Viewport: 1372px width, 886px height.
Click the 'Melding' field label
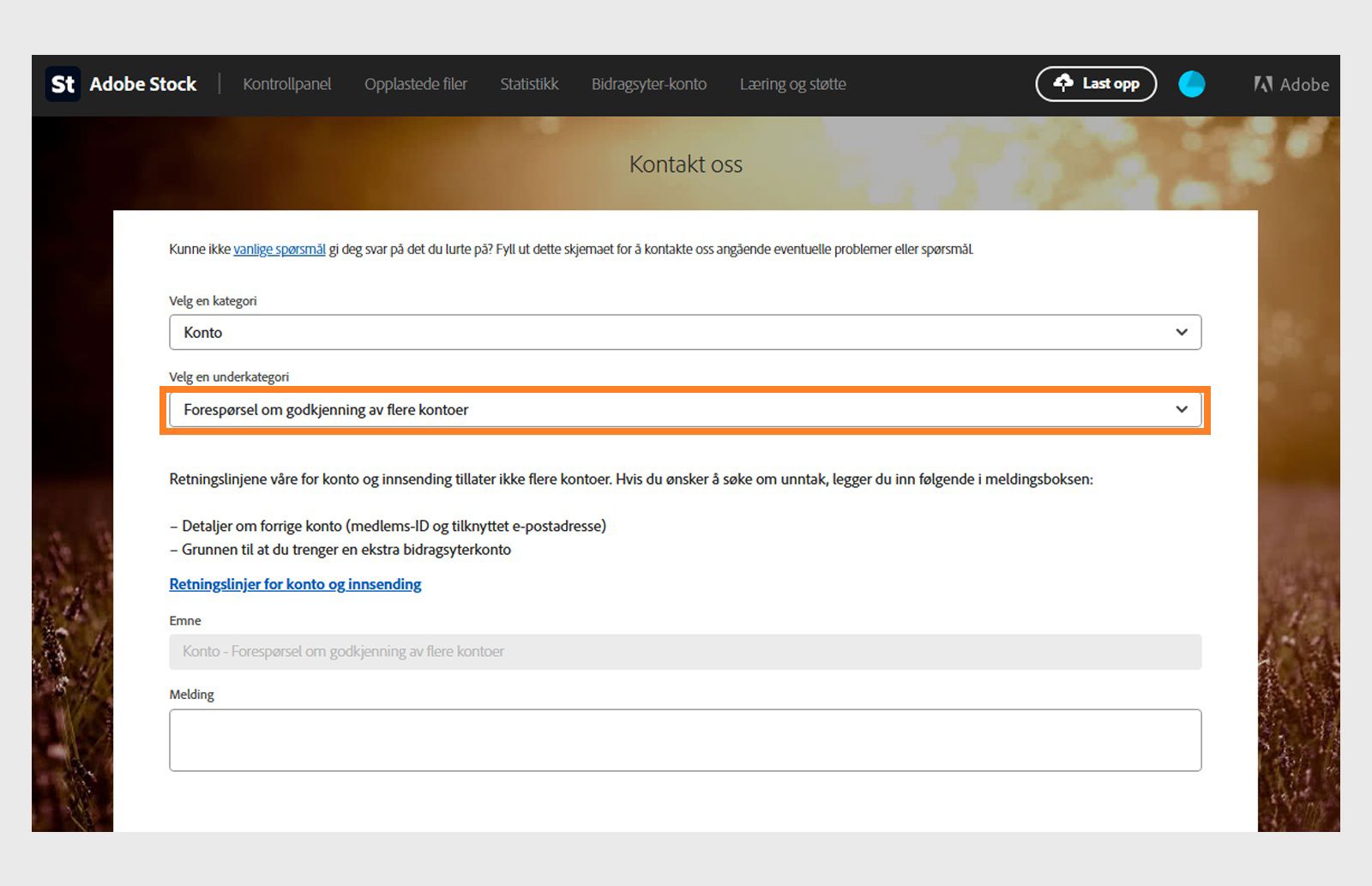click(x=191, y=695)
